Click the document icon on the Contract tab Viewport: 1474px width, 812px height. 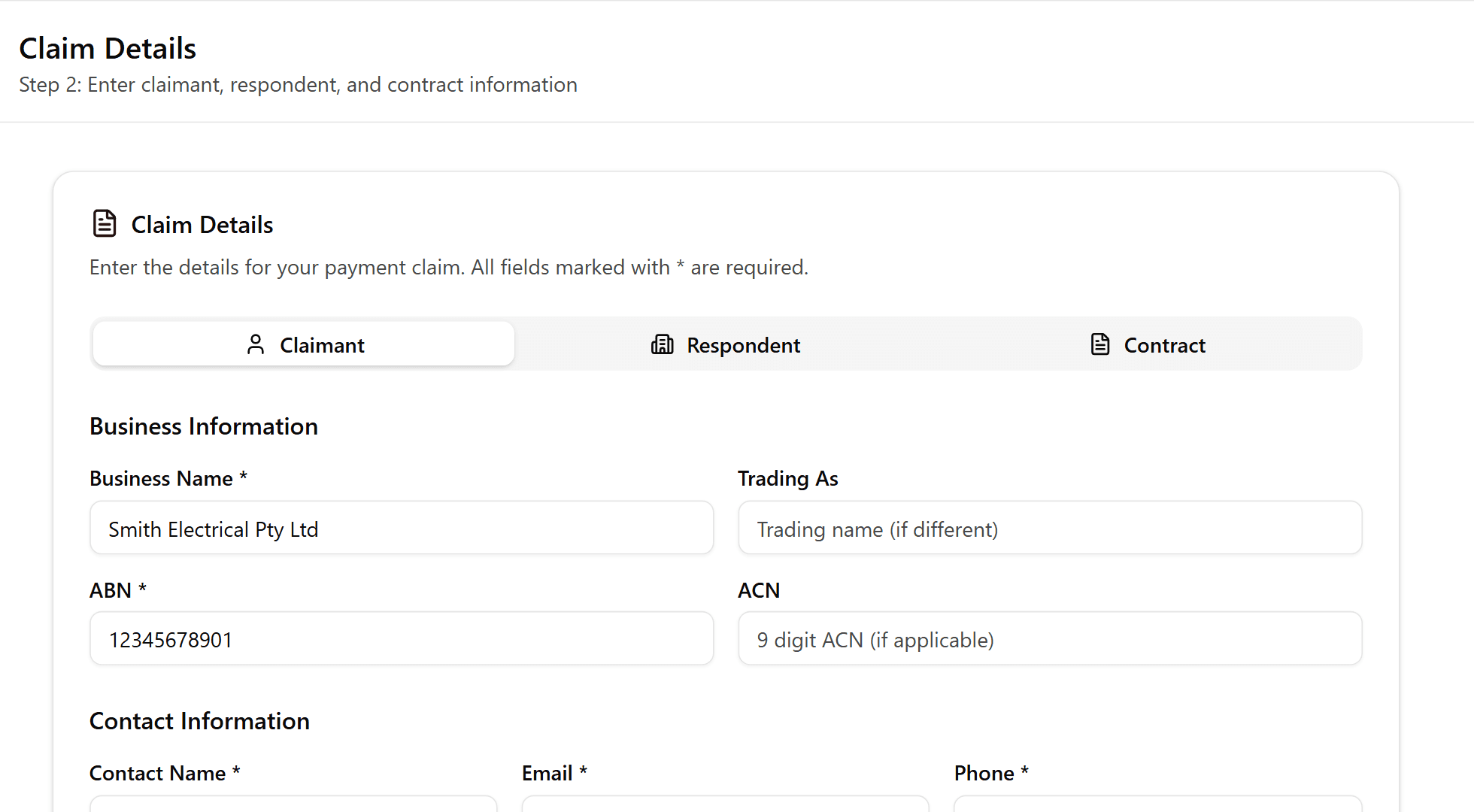1100,344
